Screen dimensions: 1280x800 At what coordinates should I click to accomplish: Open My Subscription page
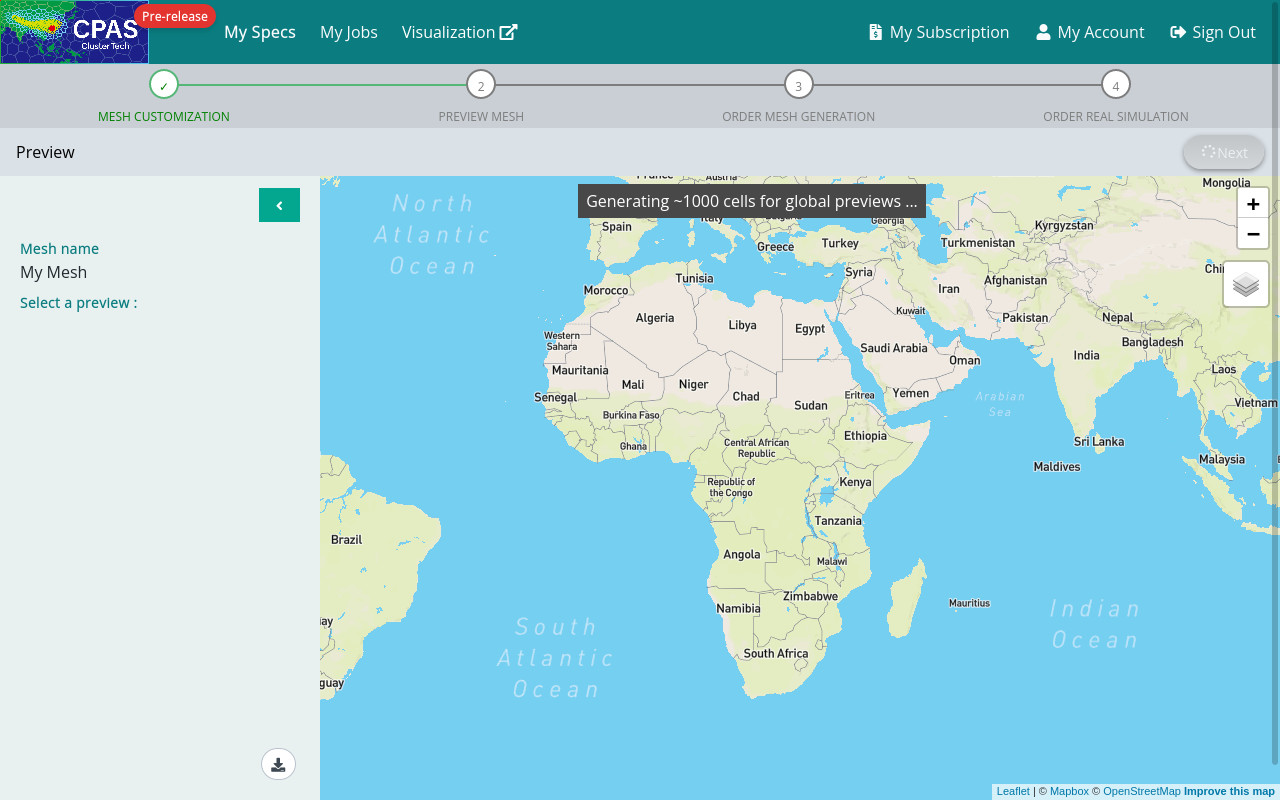click(x=938, y=32)
